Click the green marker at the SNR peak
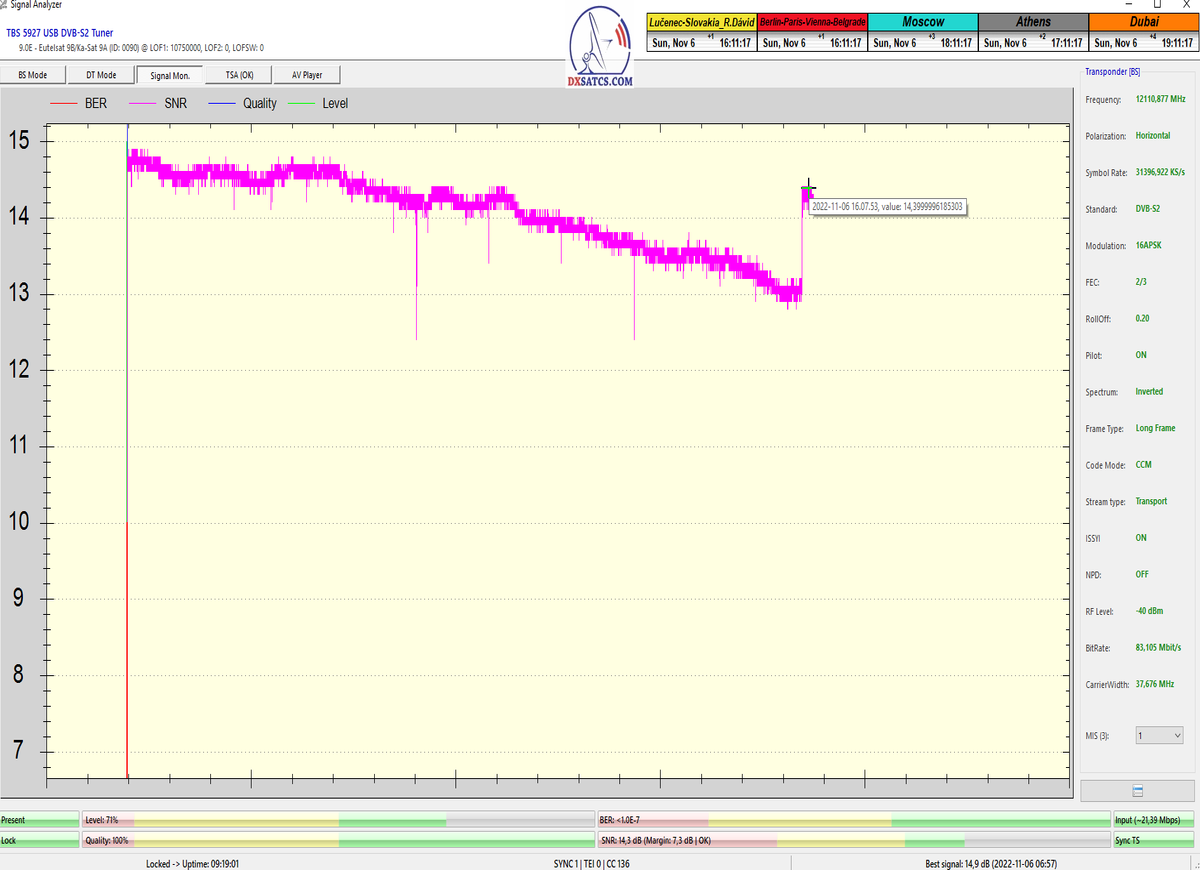 point(807,189)
